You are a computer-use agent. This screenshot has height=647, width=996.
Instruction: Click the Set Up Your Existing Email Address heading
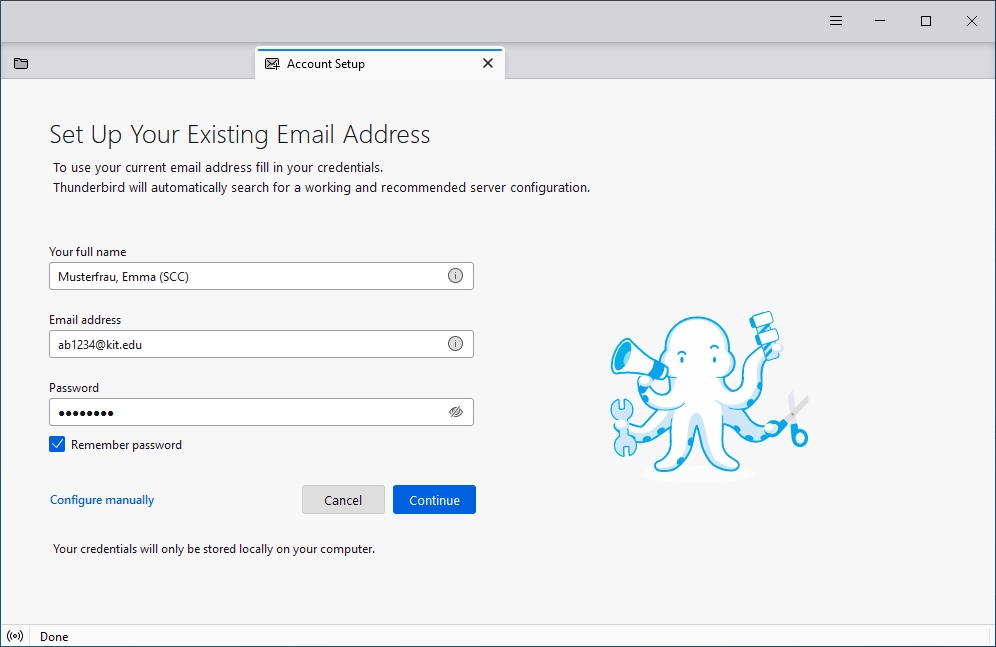[239, 135]
